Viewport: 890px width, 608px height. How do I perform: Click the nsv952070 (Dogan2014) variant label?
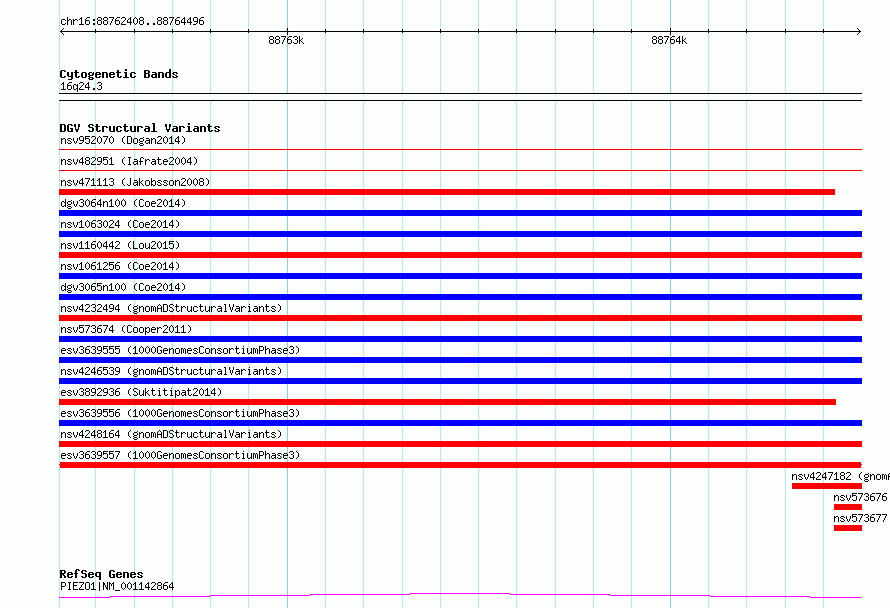pos(123,140)
